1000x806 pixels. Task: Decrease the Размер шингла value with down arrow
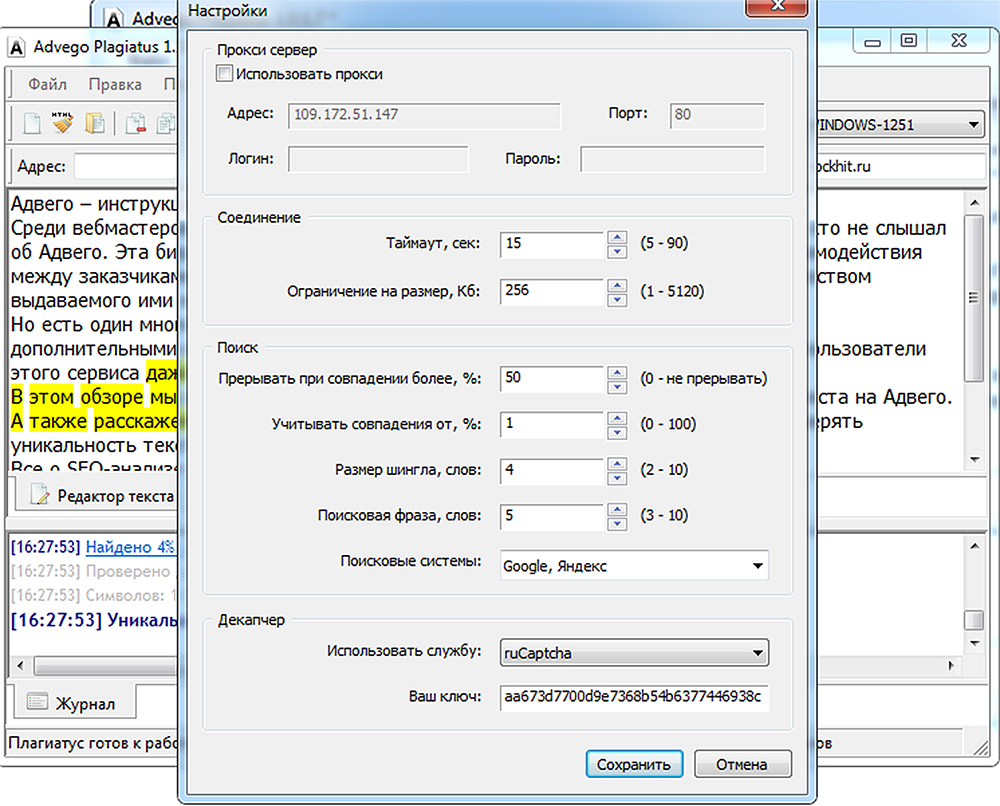(x=618, y=476)
